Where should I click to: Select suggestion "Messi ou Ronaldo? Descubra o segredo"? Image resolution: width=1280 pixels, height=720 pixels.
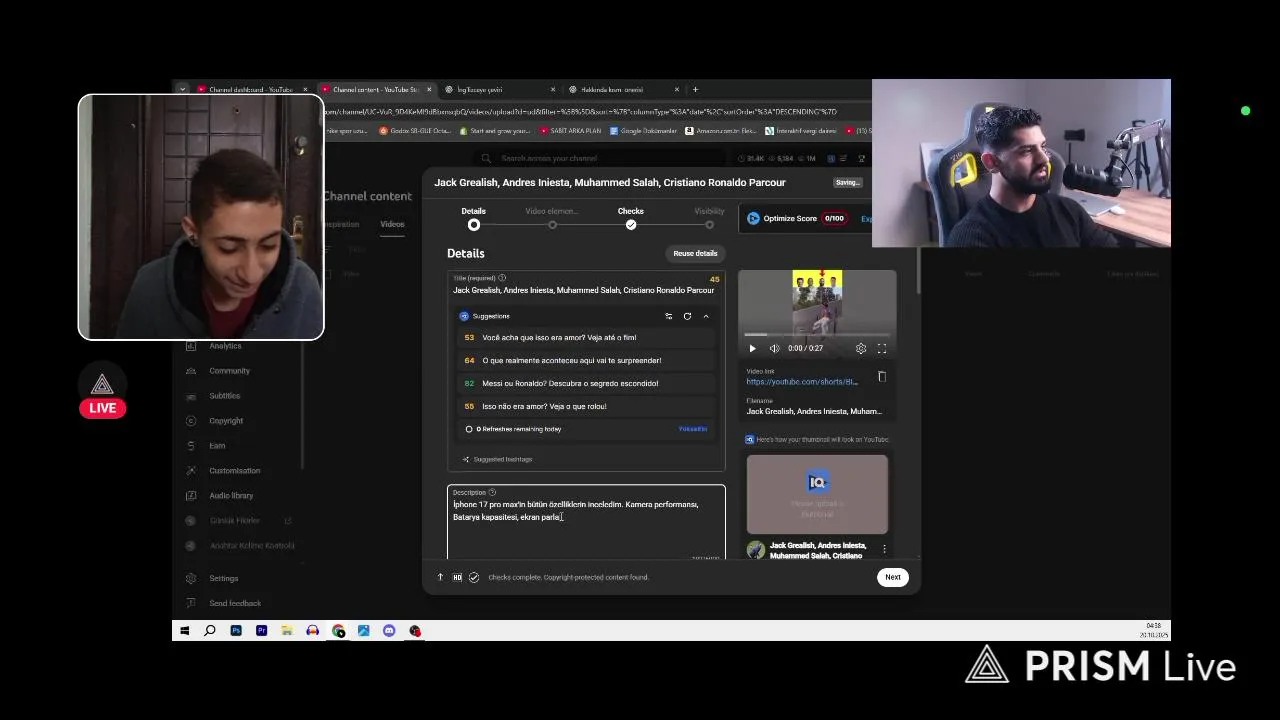pos(588,384)
